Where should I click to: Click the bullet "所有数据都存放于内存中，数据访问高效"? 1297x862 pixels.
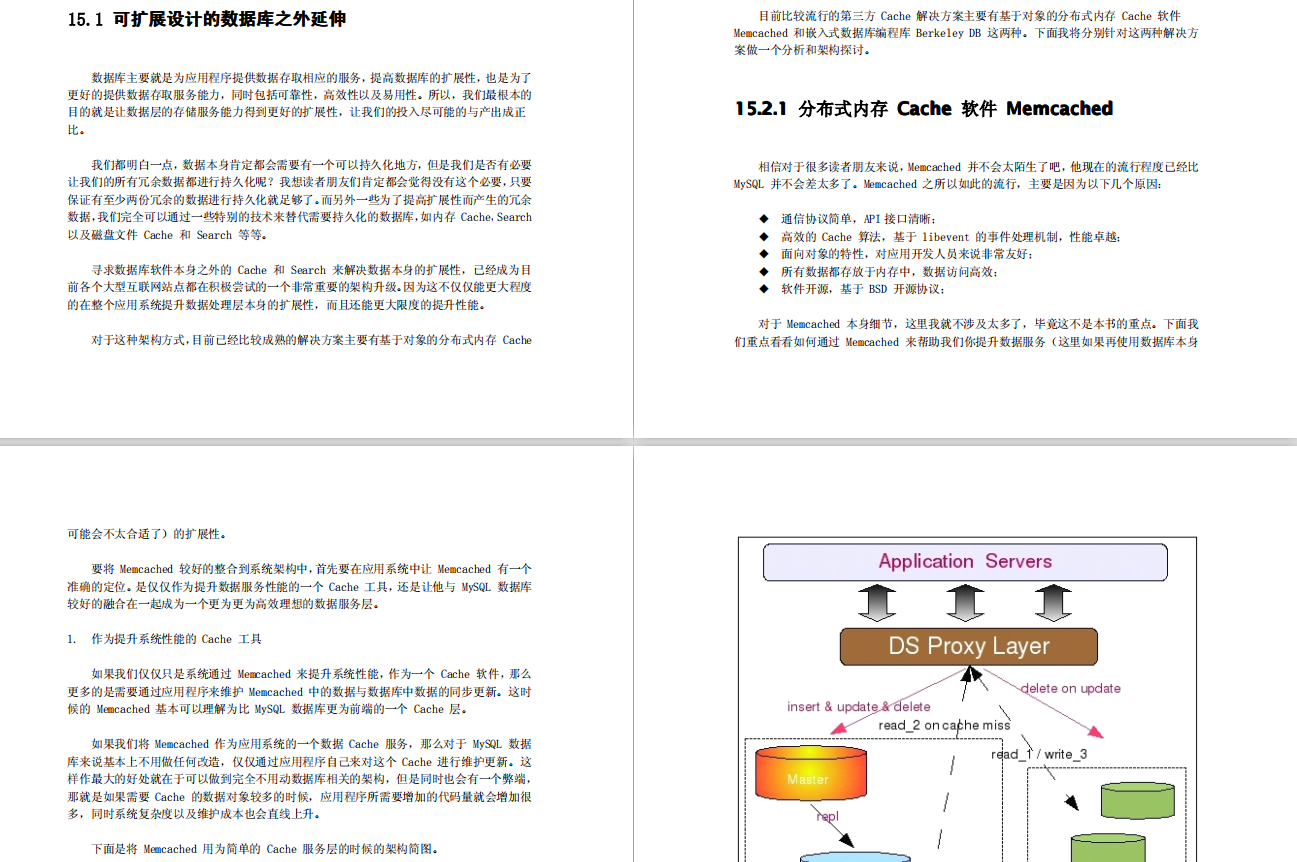[x=878, y=271]
